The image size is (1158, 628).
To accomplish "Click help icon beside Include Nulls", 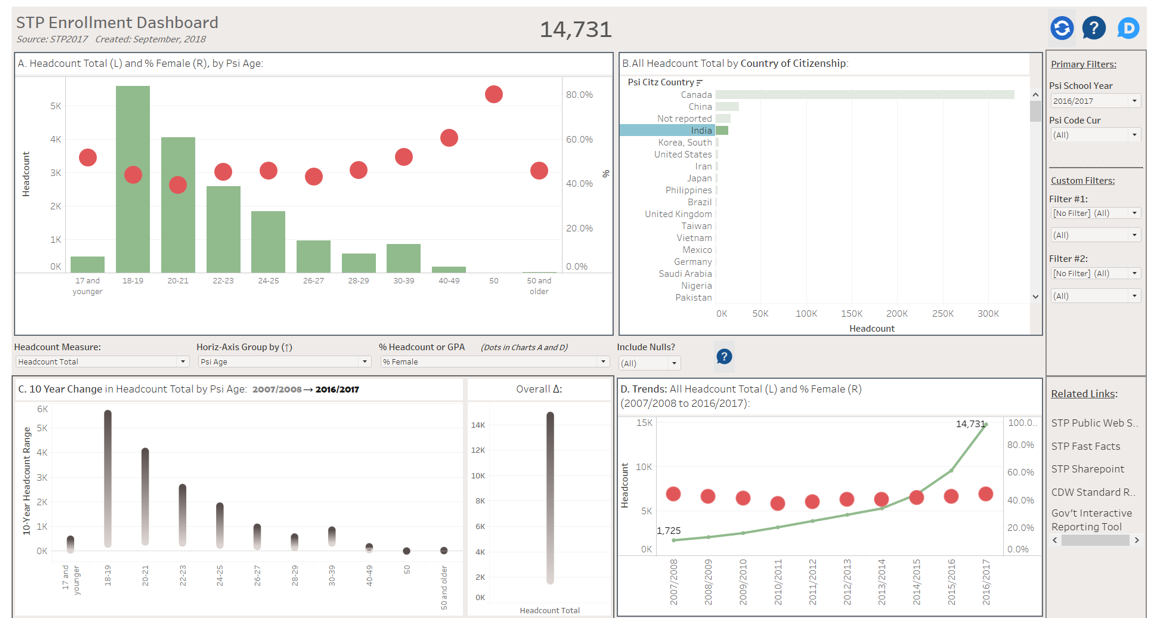I will tap(724, 357).
